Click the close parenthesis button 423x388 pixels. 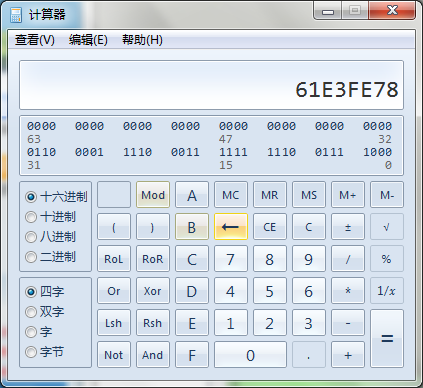pos(153,227)
